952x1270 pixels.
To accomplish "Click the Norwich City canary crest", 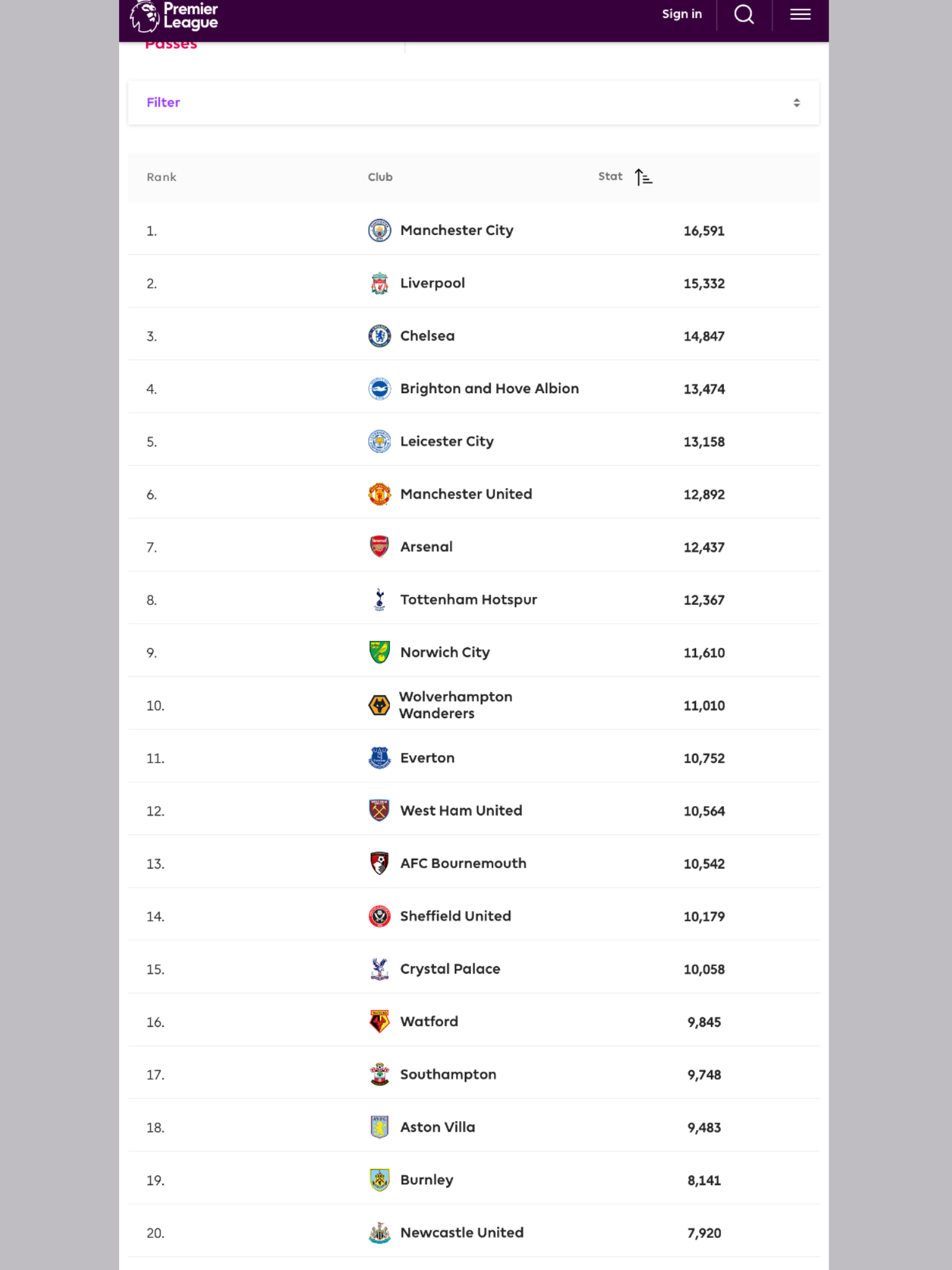I will click(379, 652).
